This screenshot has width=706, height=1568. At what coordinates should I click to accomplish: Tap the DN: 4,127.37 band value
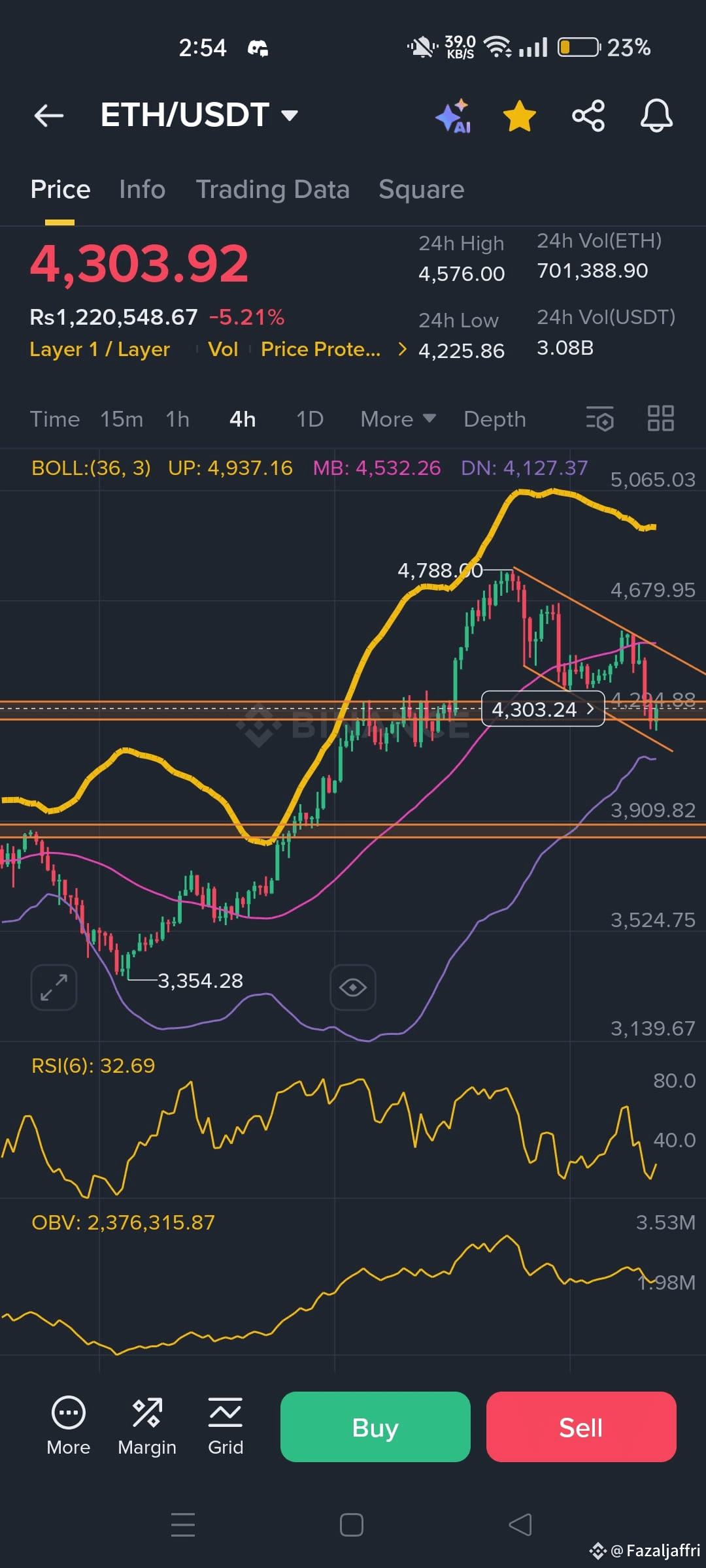(x=524, y=468)
